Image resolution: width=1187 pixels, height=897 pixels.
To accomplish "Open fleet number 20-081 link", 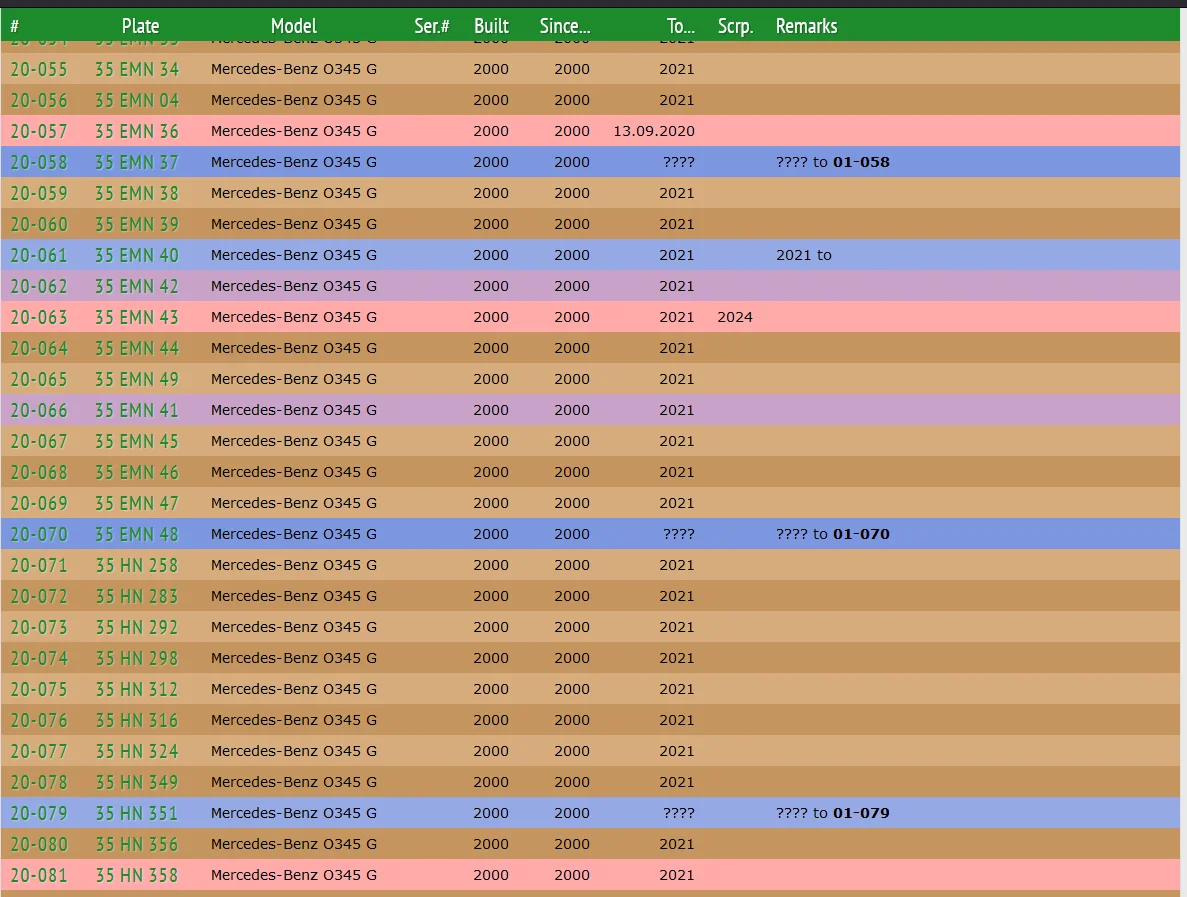I will click(39, 875).
